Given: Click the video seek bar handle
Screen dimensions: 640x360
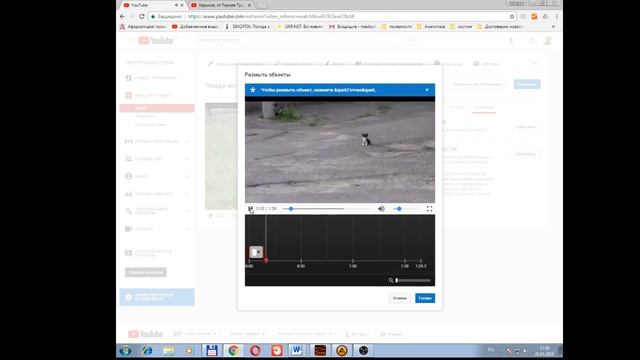Looking at the screenshot, I should (x=291, y=209).
